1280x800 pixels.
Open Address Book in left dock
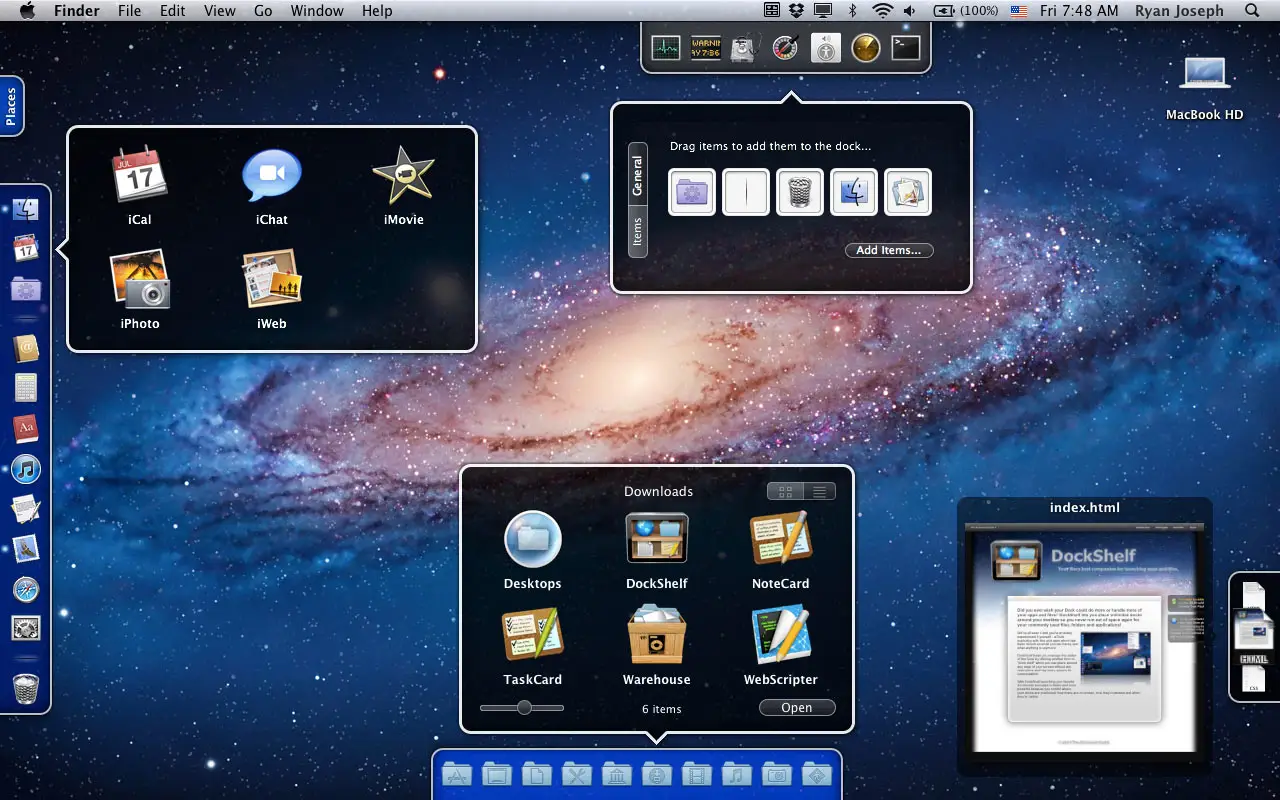point(26,348)
